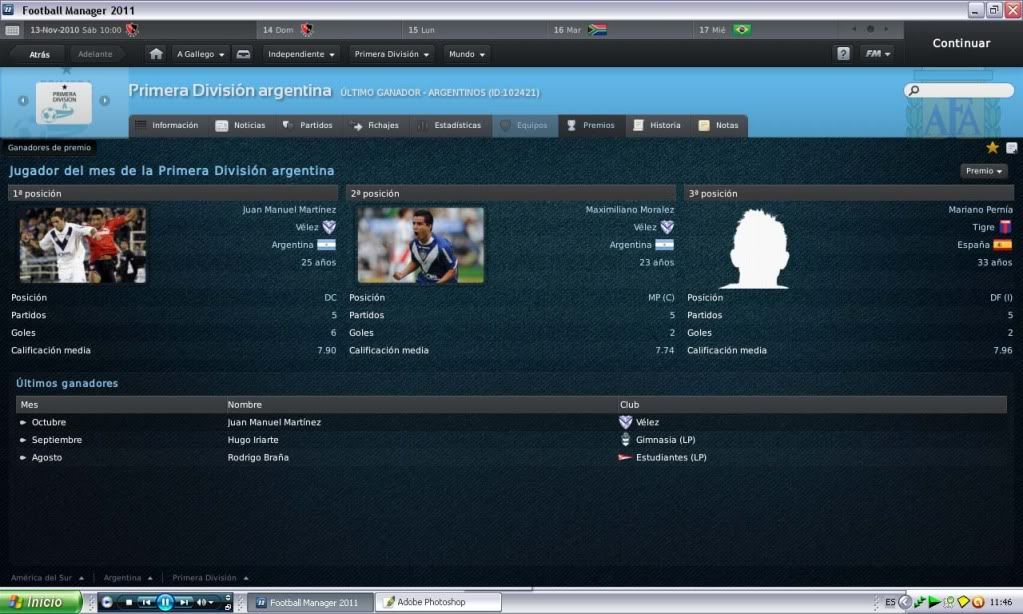Viewport: 1023px width, 614px height.
Task: Open the Premio selector dropdown
Action: (x=984, y=171)
